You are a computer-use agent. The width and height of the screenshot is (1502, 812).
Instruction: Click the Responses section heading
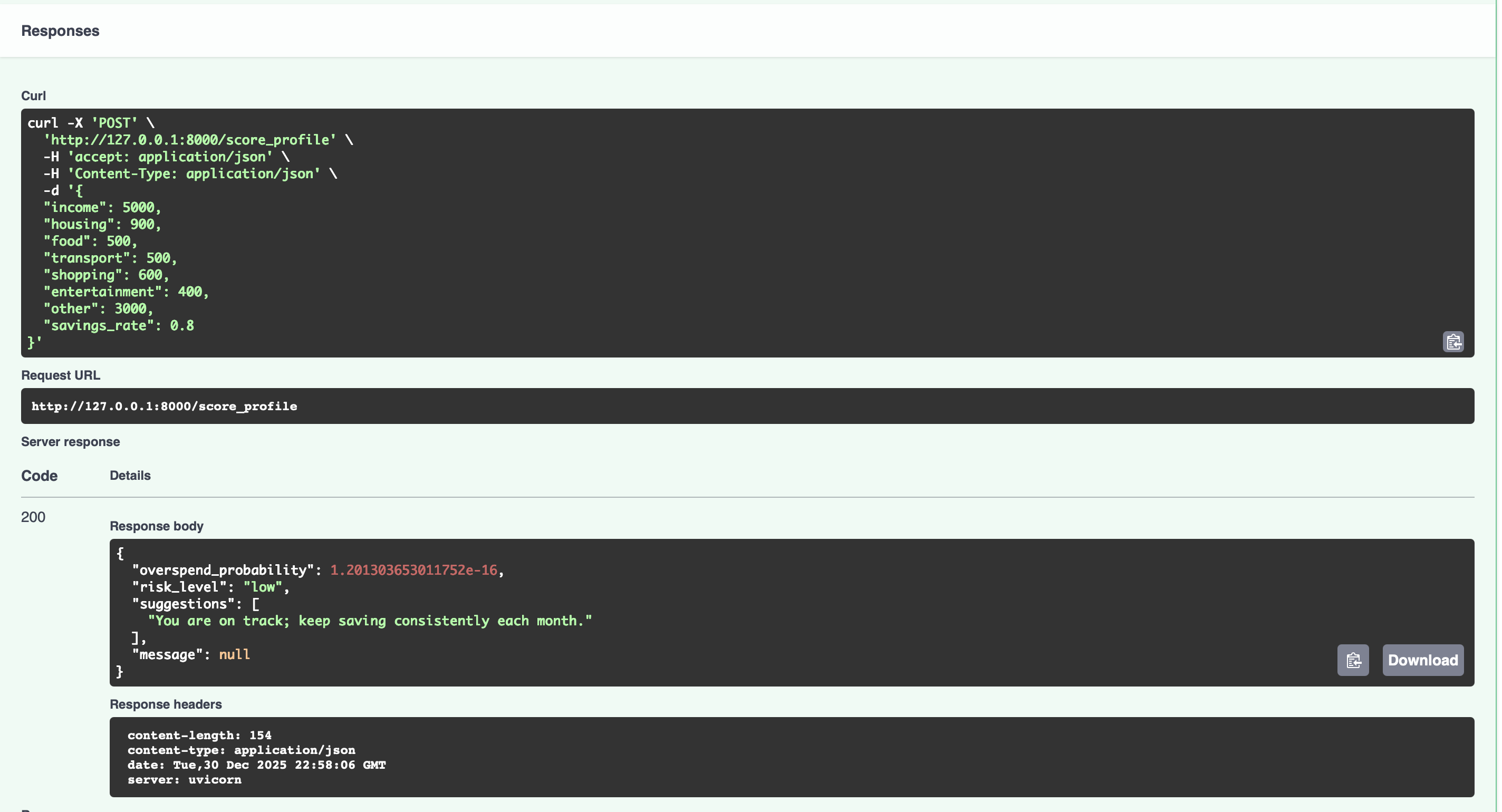60,31
